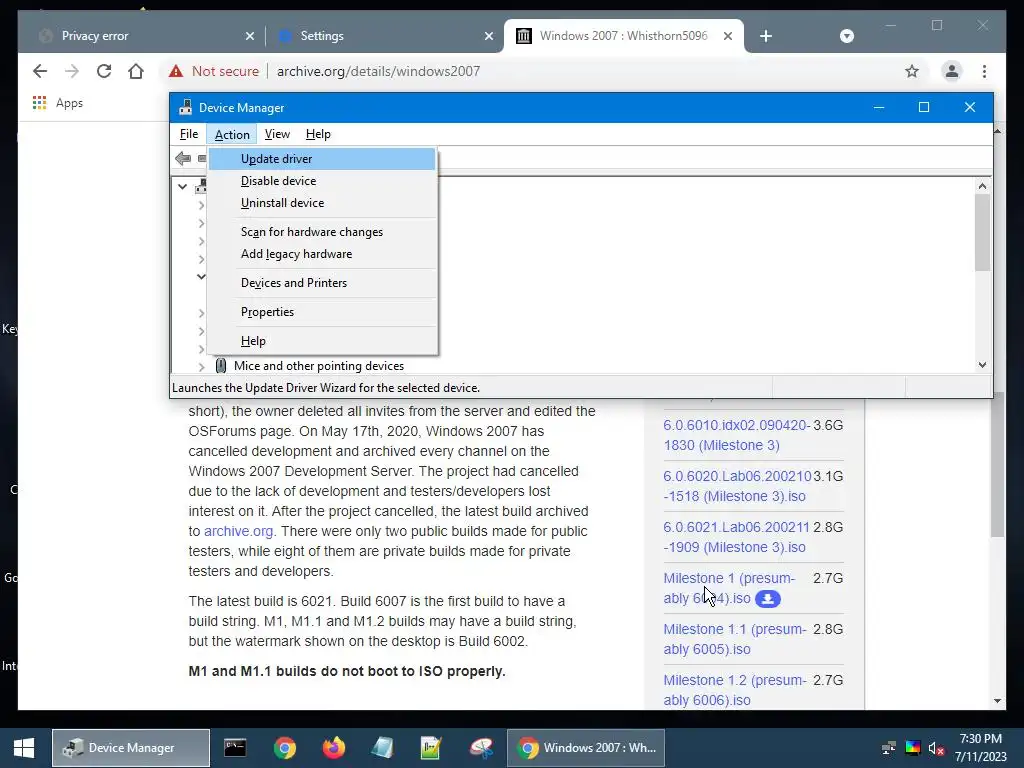Open Command Prompt from the taskbar
Image resolution: width=1024 pixels, height=768 pixels.
(x=235, y=748)
